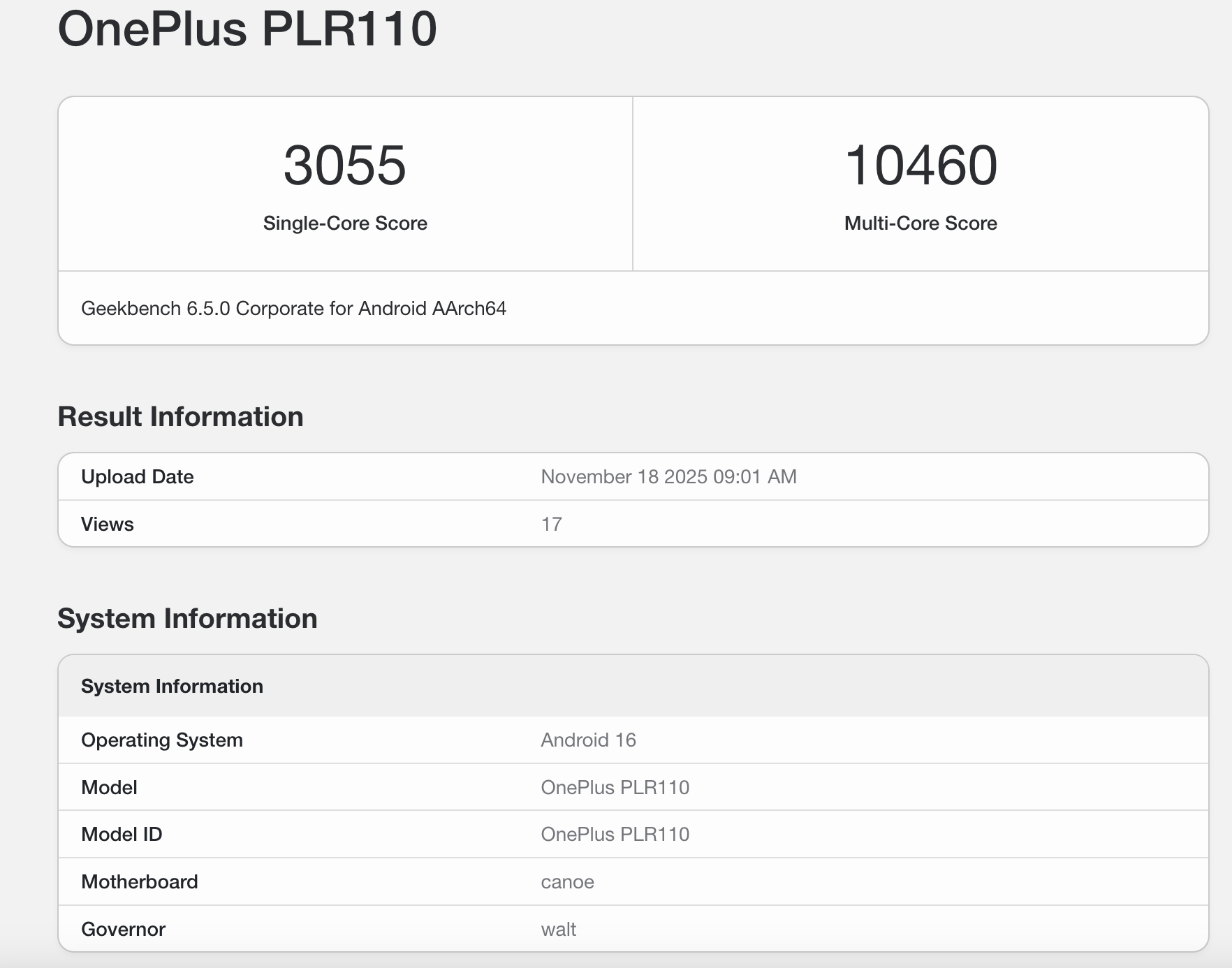Select the motherboard value "canoe"
The width and height of the screenshot is (1232, 968).
[568, 882]
